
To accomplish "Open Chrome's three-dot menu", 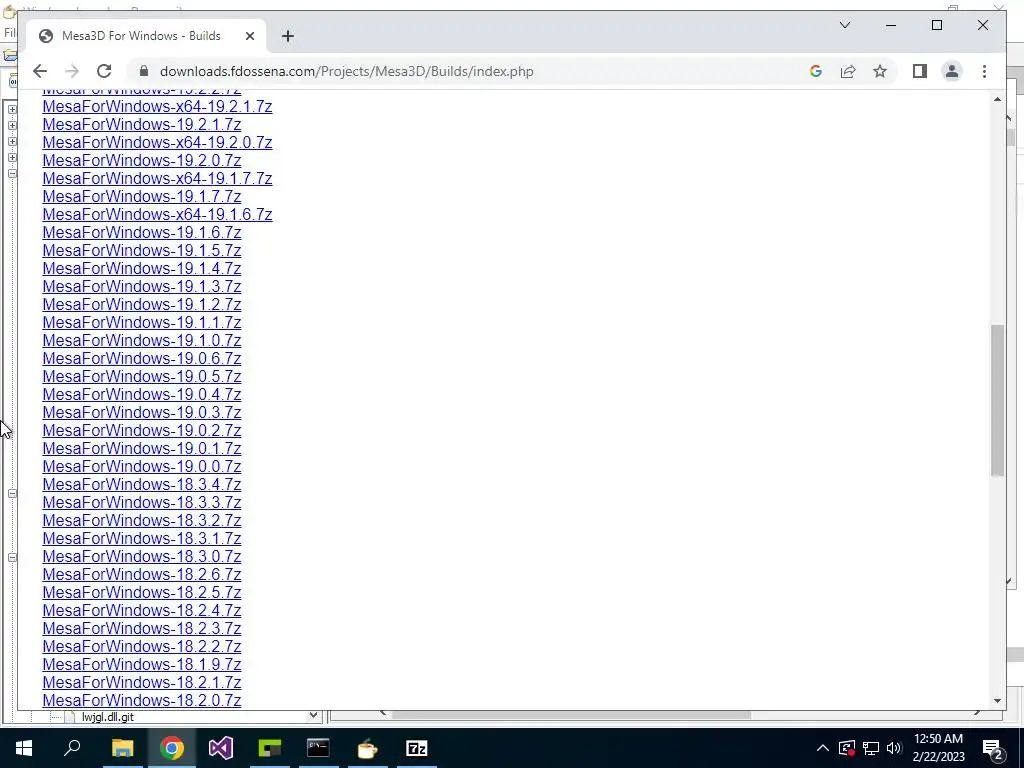I will 984,71.
